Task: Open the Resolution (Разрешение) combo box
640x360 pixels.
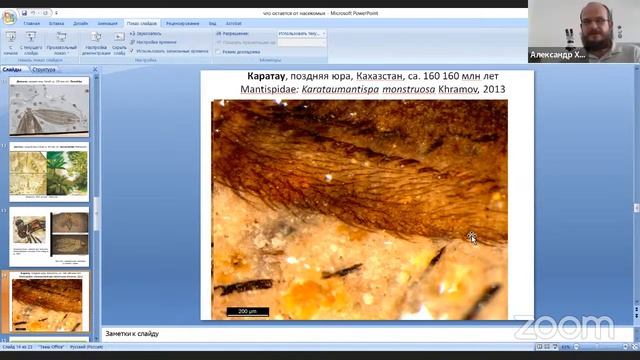Action: point(302,33)
